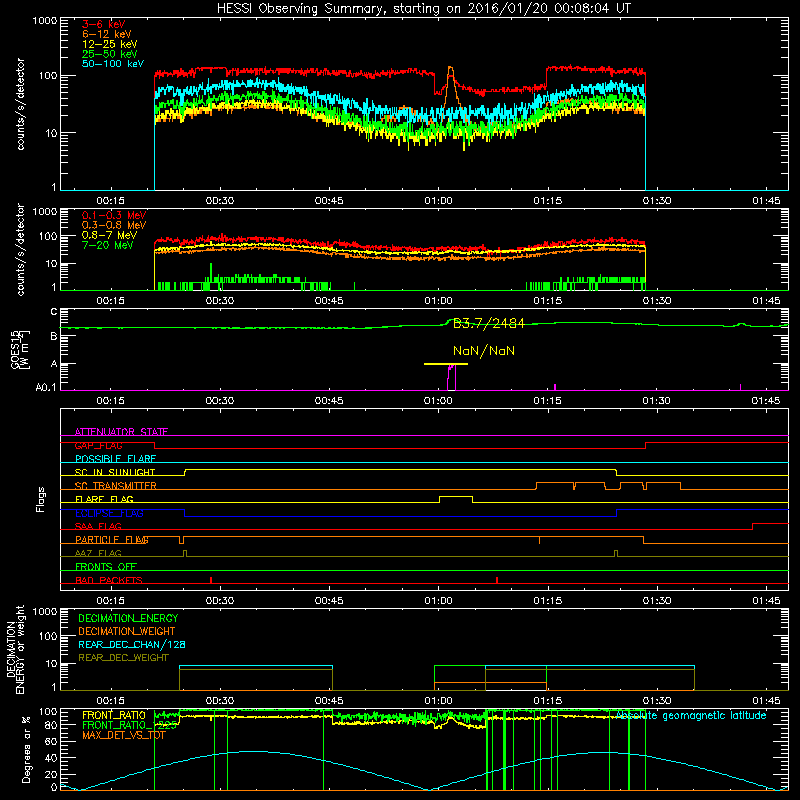Click the POSSIBLE_FLARE flag label

point(115,459)
